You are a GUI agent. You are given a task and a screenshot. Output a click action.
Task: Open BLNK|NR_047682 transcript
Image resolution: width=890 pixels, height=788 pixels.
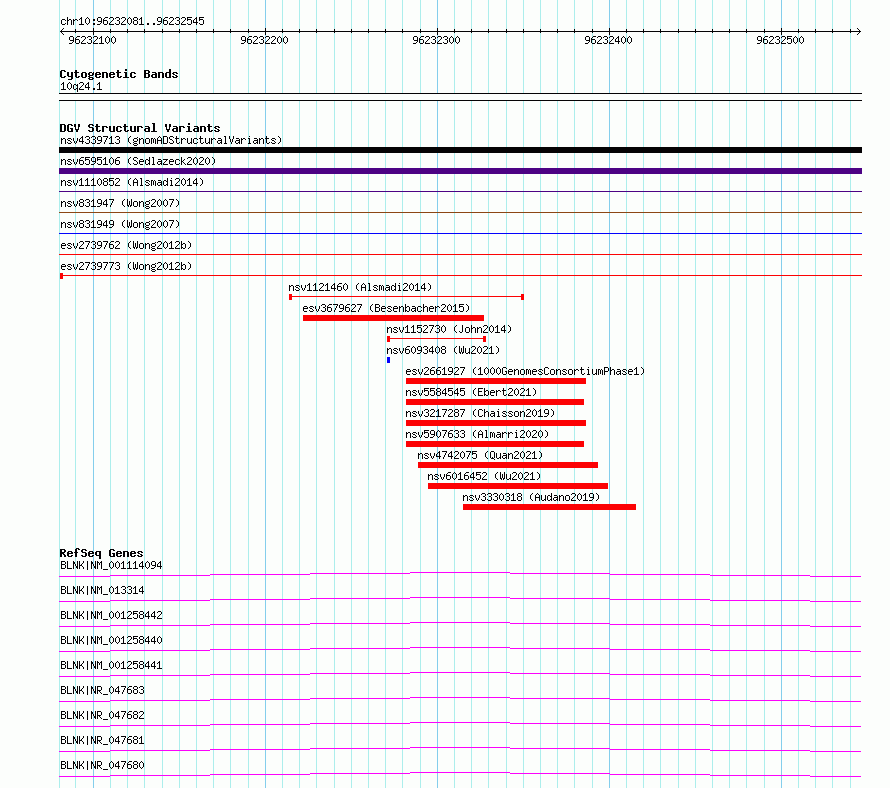tap(102, 715)
